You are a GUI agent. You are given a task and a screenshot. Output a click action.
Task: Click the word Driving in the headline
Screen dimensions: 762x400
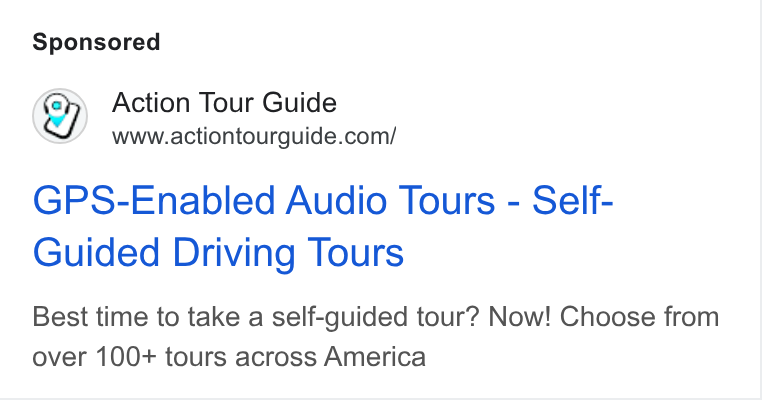coord(233,253)
